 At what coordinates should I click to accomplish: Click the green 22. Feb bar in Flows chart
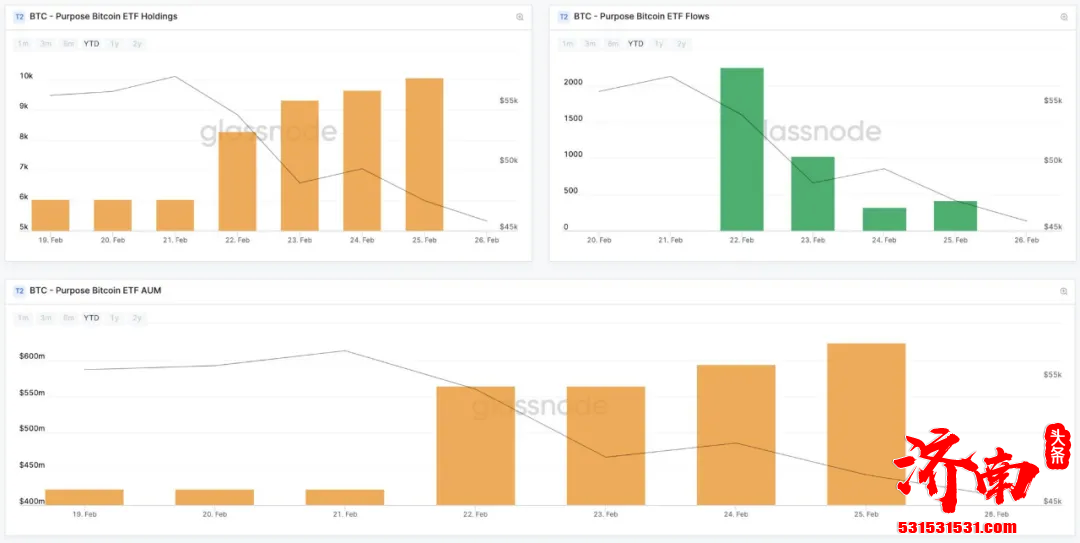coord(741,150)
